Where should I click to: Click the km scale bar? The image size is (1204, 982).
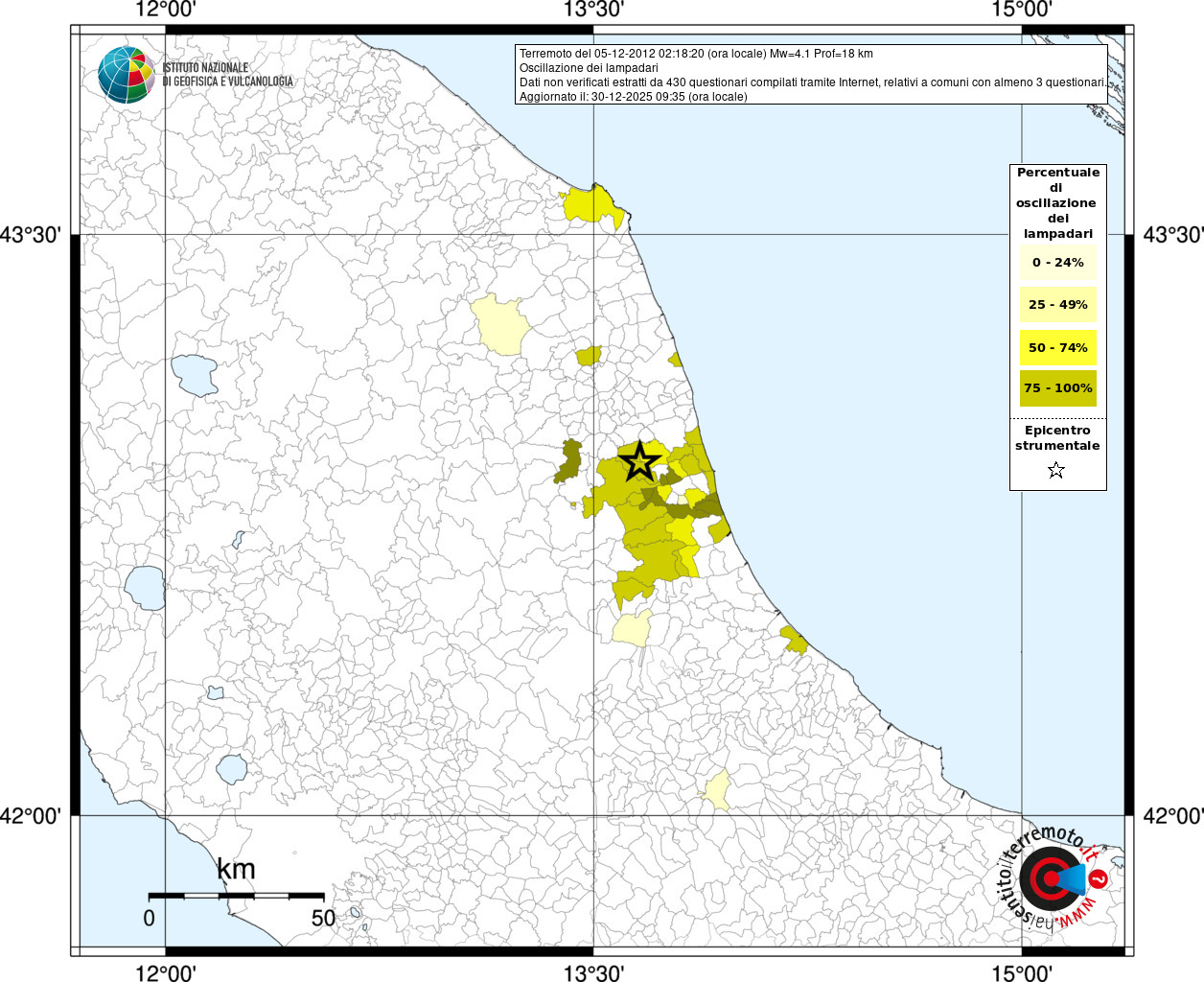tap(236, 896)
